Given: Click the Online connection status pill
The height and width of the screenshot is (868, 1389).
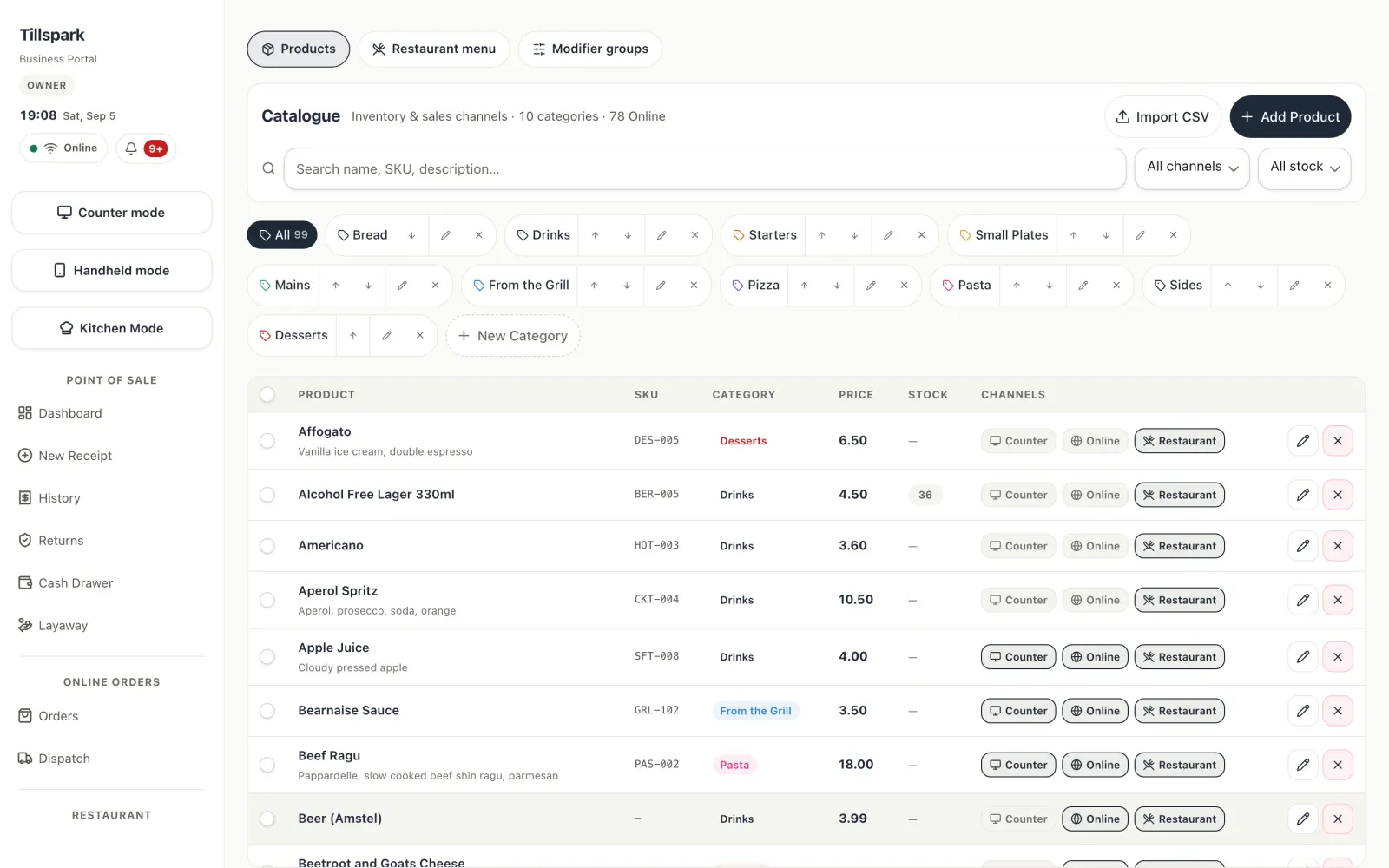Looking at the screenshot, I should [64, 148].
